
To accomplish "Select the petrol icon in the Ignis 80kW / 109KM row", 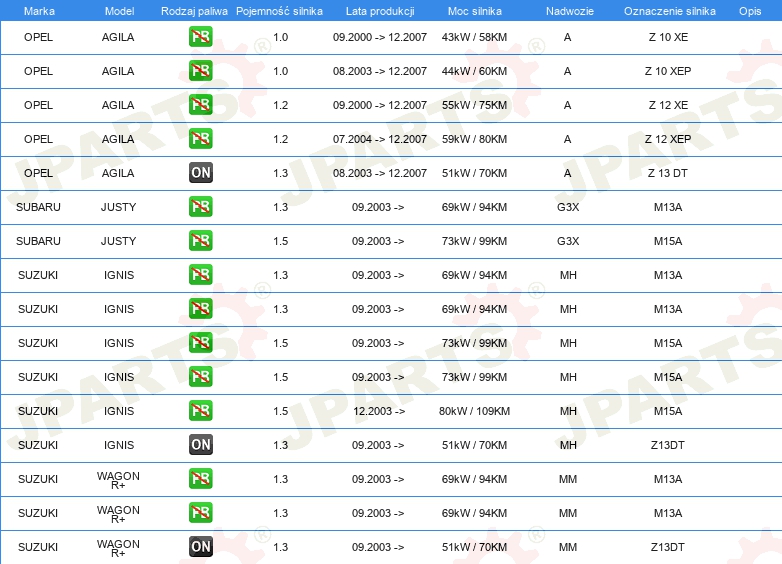I will 200,410.
